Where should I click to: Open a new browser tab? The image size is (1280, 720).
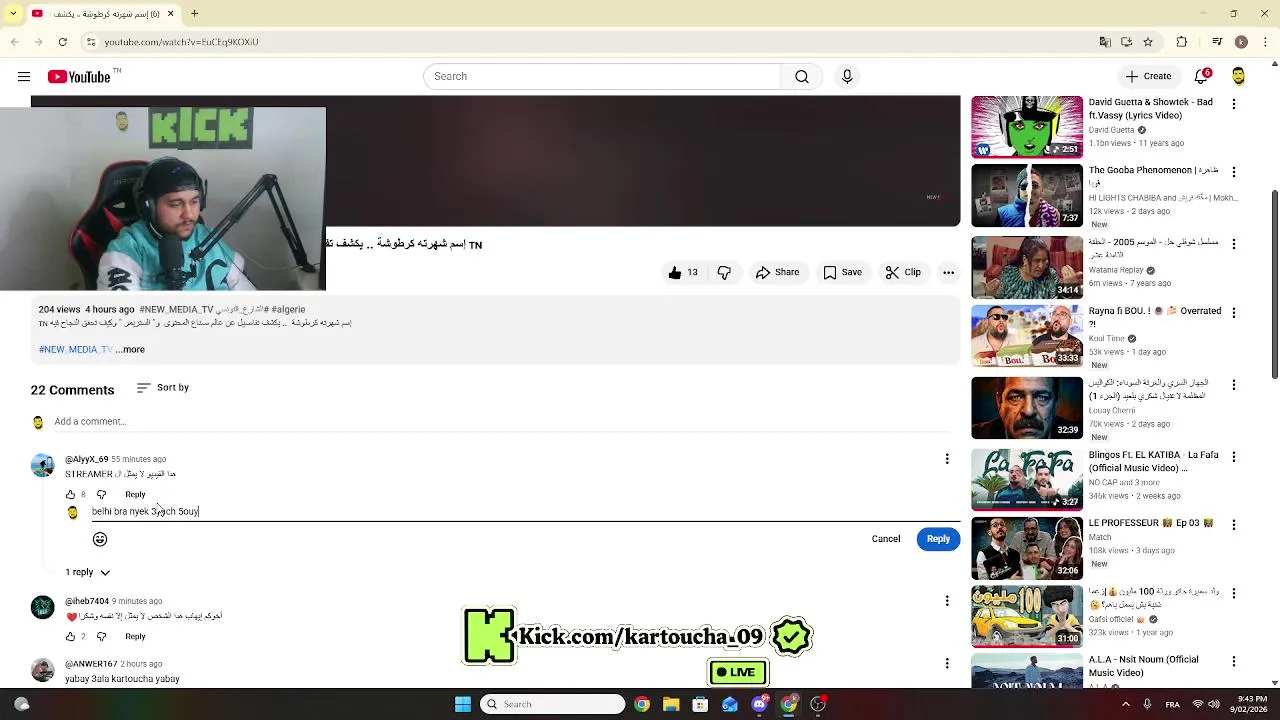[195, 14]
